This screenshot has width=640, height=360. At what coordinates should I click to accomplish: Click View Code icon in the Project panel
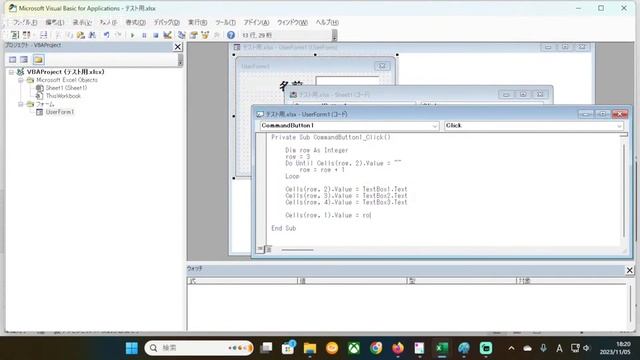coord(13,60)
